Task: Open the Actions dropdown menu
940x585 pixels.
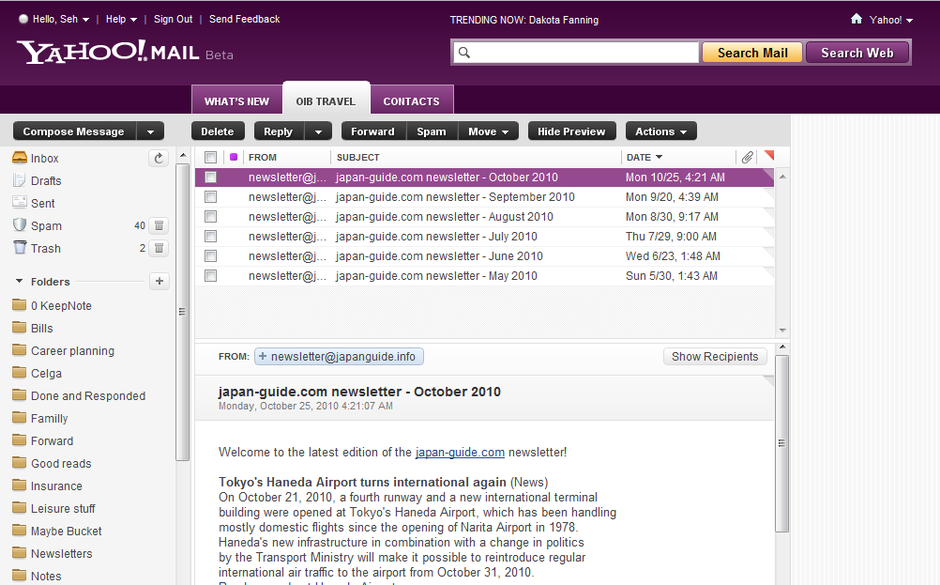Action: coord(661,131)
